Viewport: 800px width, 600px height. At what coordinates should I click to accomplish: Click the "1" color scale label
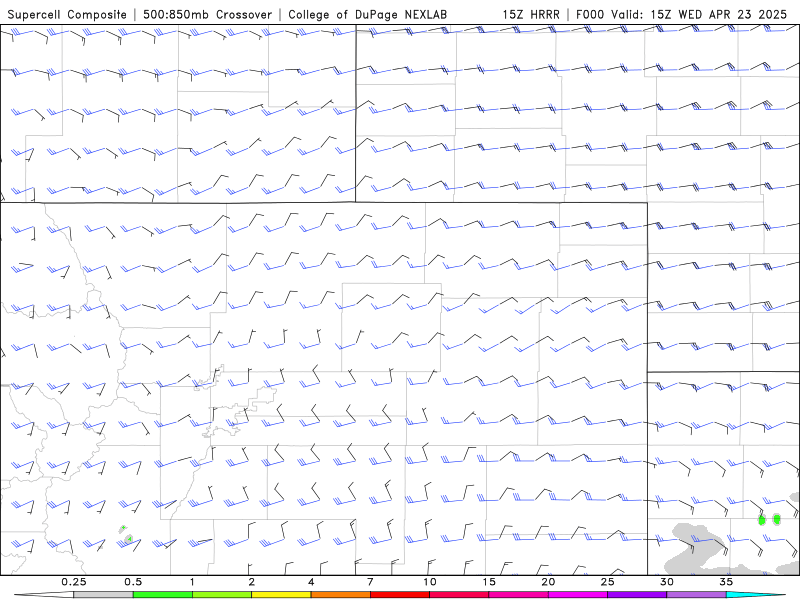coord(192,582)
